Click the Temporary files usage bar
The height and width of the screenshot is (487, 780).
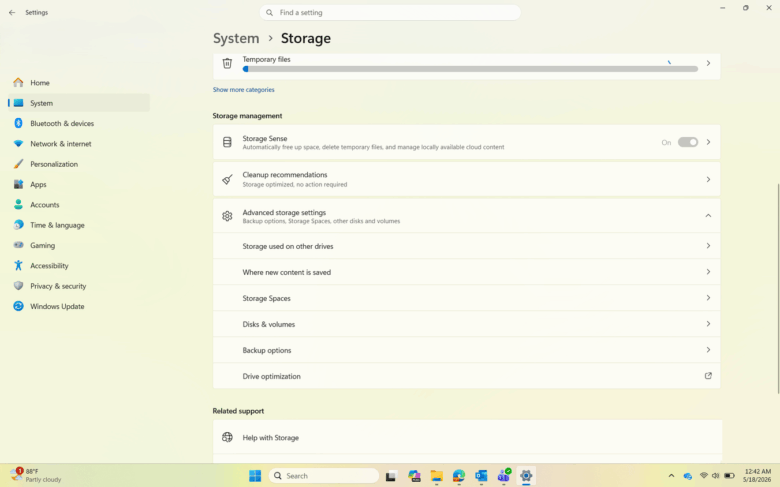(470, 69)
